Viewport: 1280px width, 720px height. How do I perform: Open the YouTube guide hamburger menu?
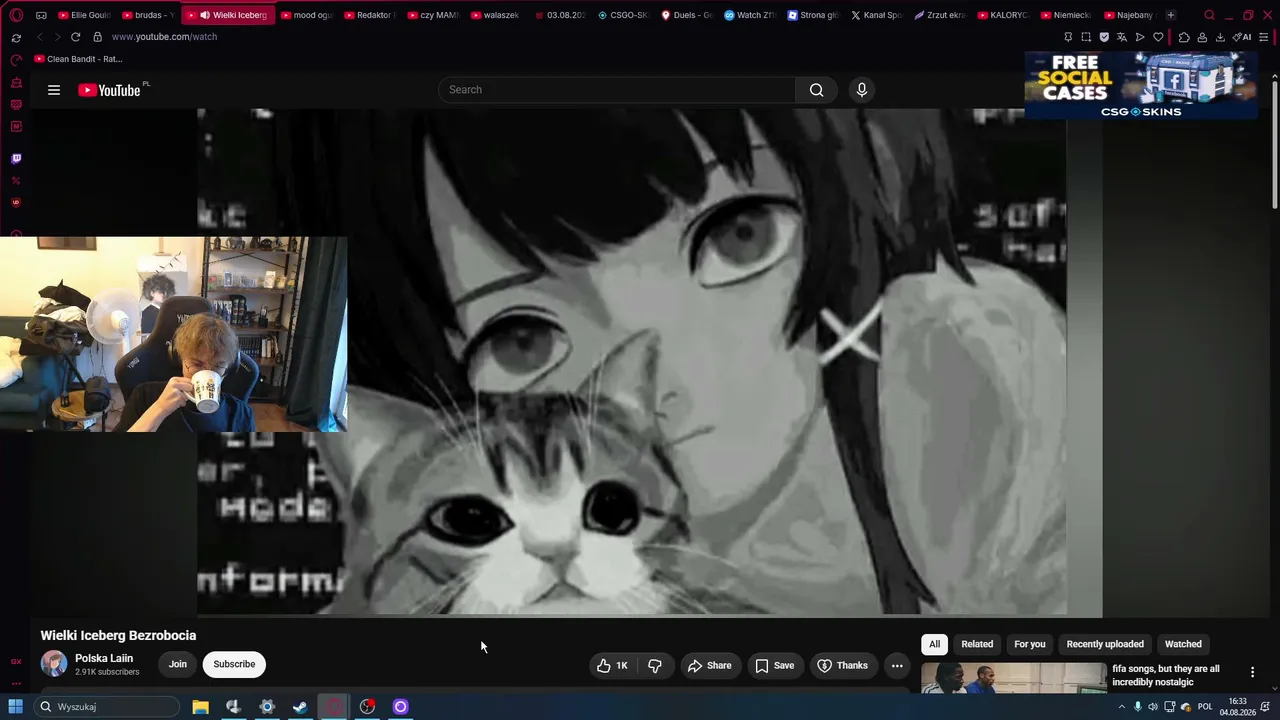click(x=54, y=90)
